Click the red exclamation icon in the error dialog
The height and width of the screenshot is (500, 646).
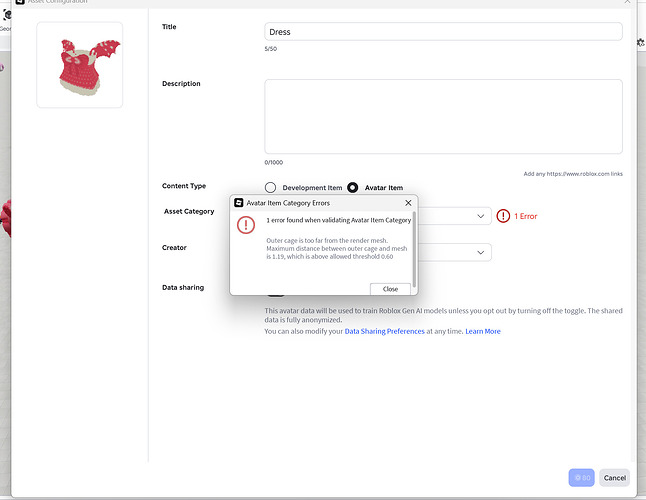click(x=246, y=225)
